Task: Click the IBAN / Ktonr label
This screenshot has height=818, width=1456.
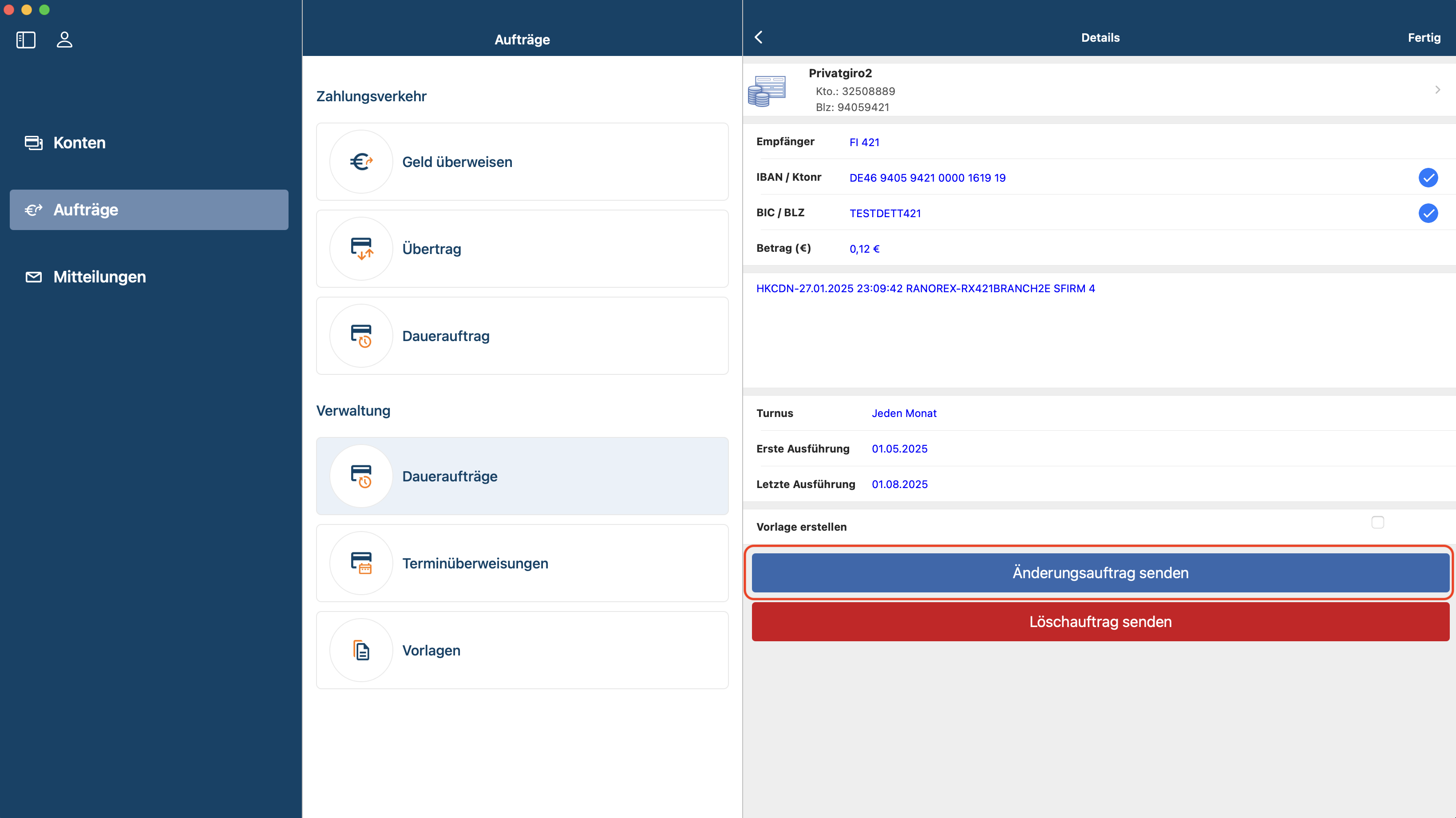Action: click(788, 177)
